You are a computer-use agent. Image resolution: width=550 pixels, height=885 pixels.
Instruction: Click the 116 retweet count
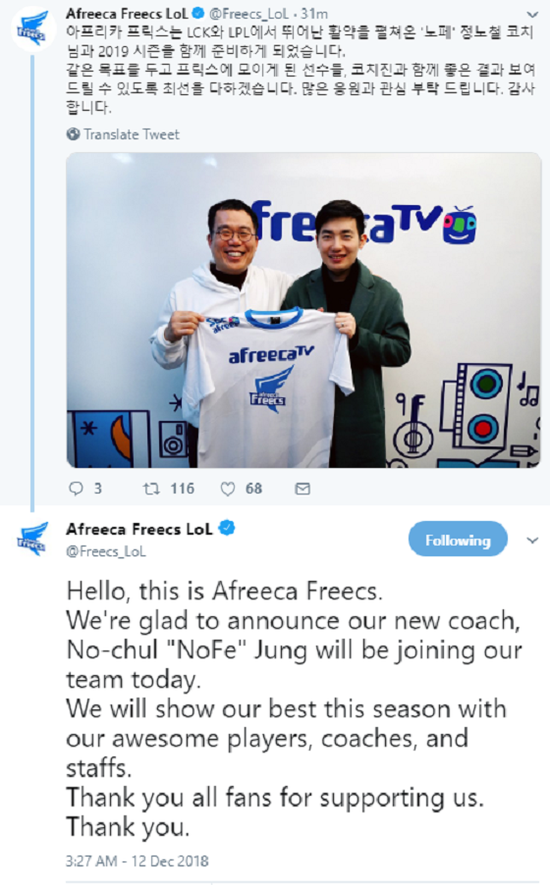[x=182, y=488]
